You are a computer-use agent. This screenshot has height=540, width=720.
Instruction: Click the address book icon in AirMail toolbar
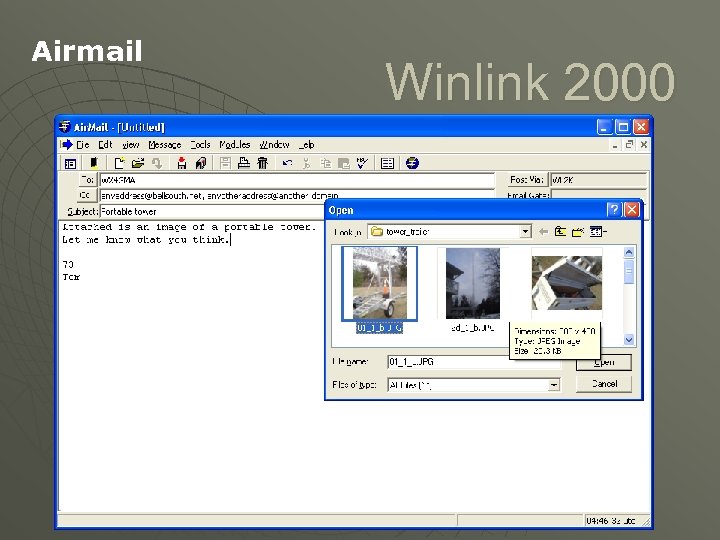click(94, 163)
